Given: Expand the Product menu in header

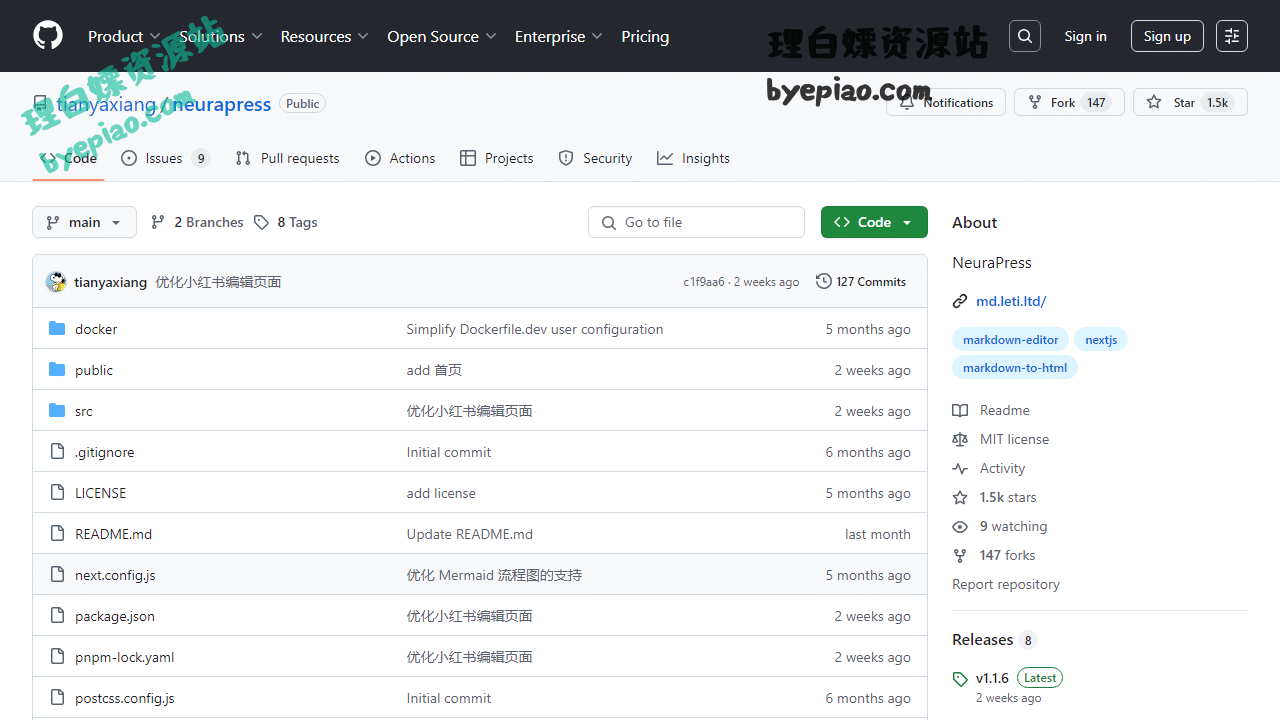Looking at the screenshot, I should point(124,36).
